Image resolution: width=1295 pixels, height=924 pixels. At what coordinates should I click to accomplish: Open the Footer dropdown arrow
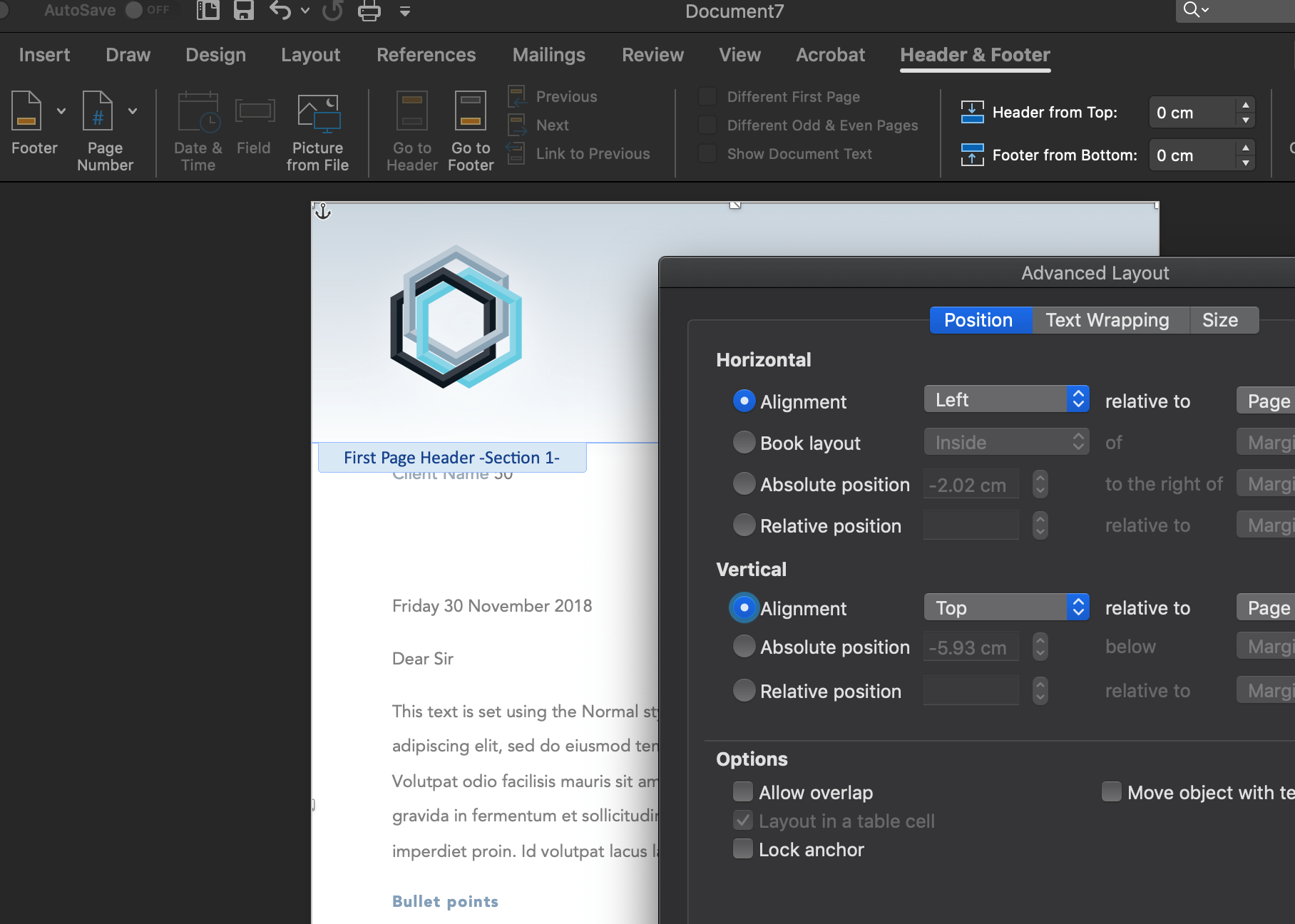(x=61, y=111)
